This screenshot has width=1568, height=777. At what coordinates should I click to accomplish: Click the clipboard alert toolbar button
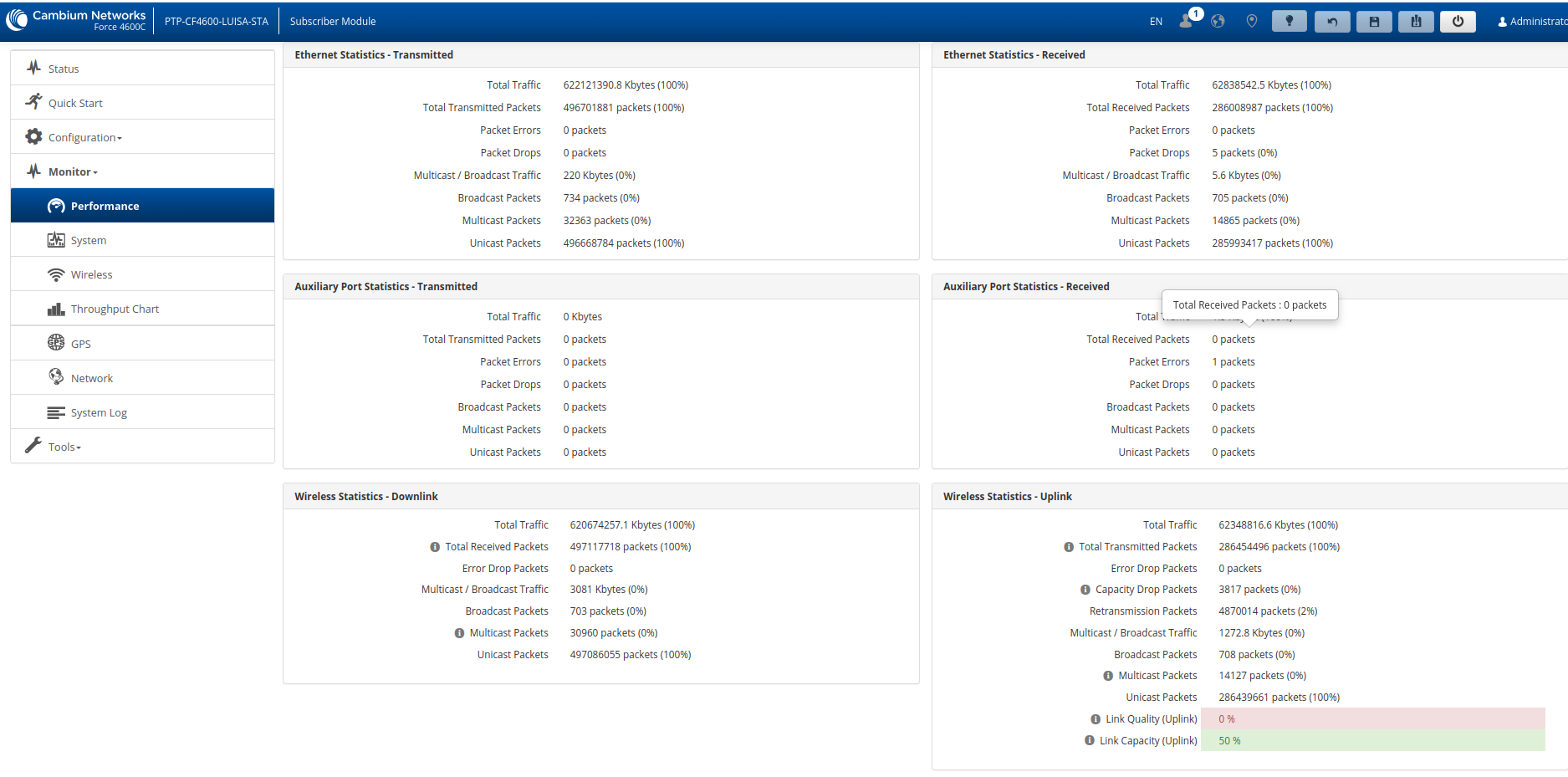tap(1416, 21)
